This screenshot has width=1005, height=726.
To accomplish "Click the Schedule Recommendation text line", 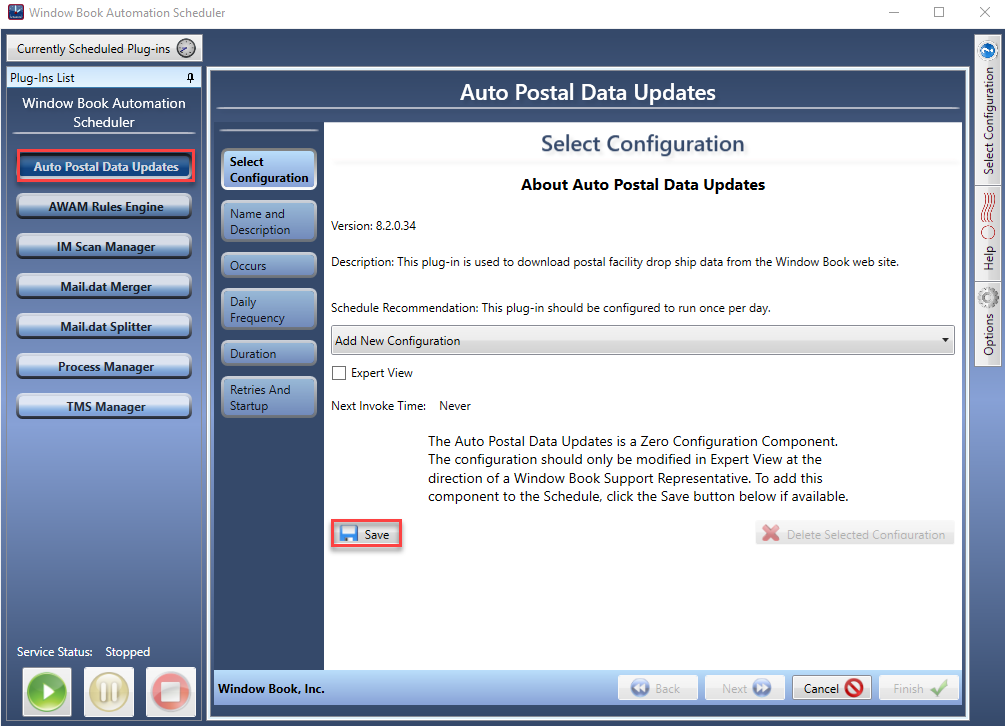I will click(x=551, y=308).
